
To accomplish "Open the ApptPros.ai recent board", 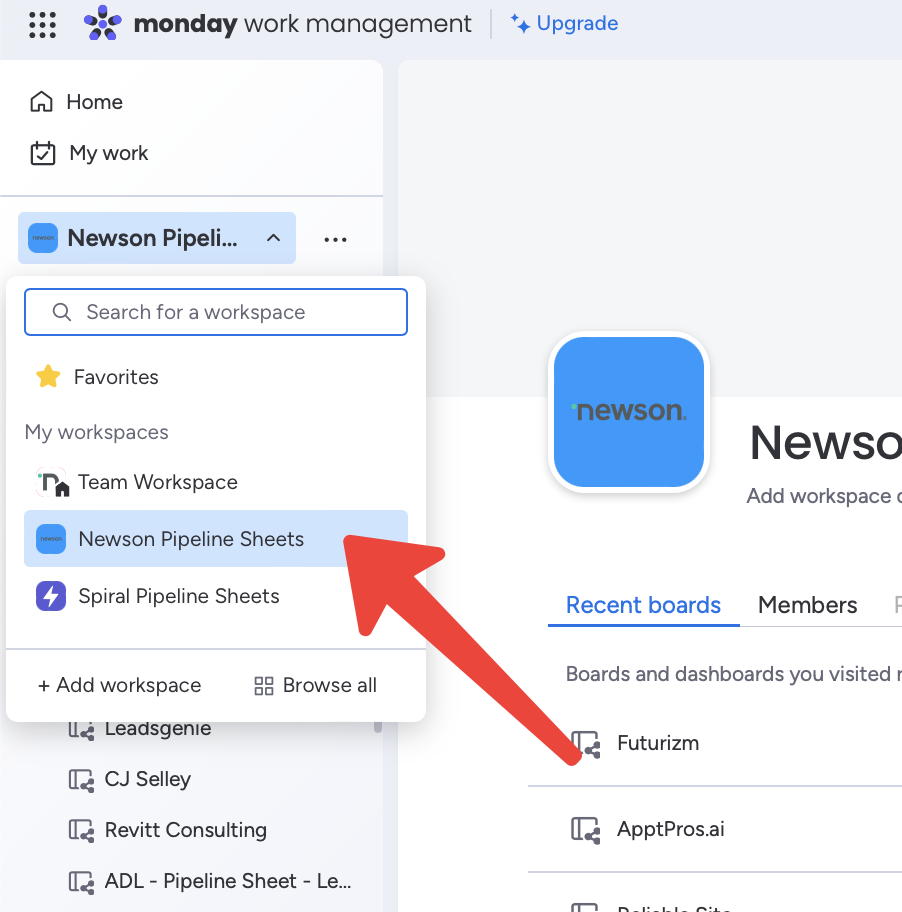I will tap(671, 829).
